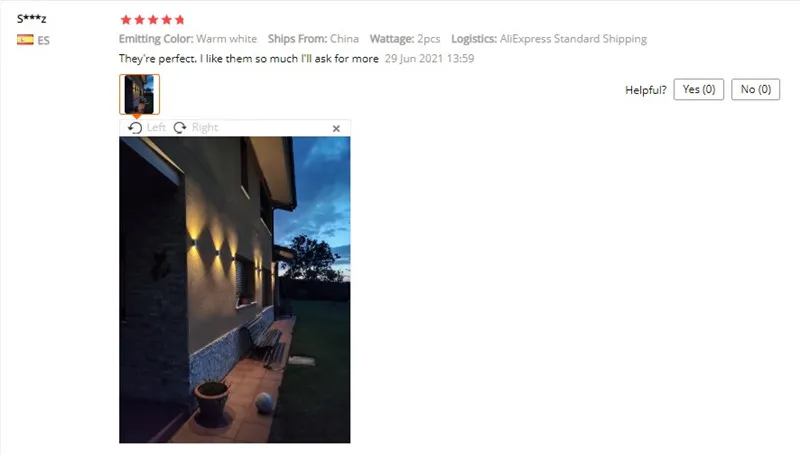Click the rotate left arrow icon
Screen dimensions: 800x455
click(x=135, y=128)
